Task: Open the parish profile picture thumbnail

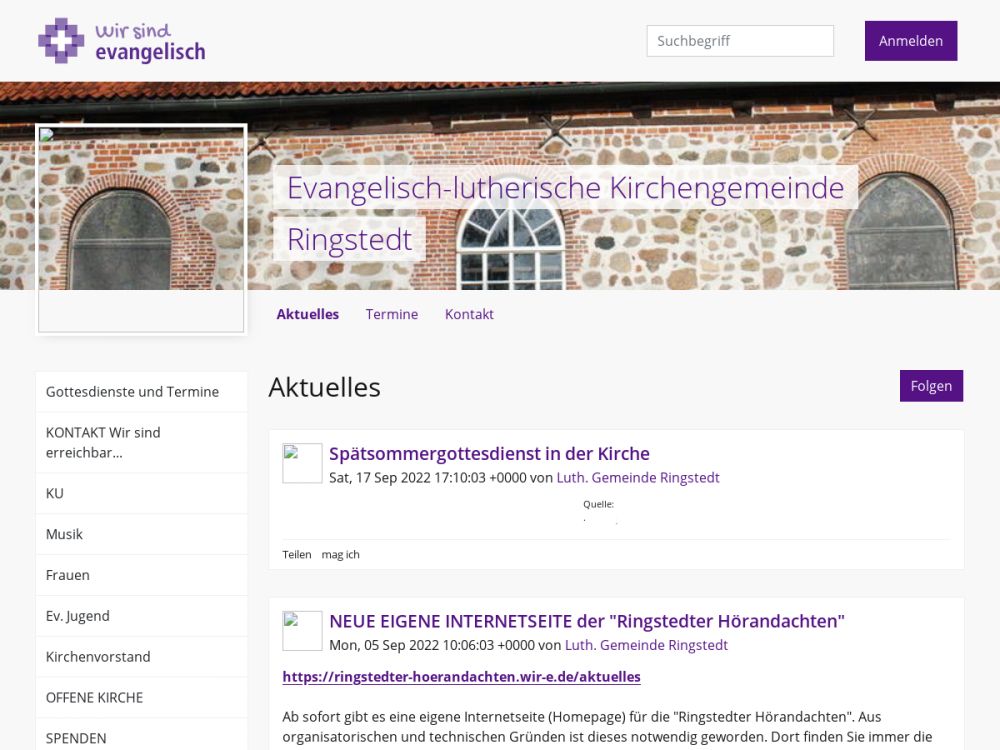Action: 141,229
